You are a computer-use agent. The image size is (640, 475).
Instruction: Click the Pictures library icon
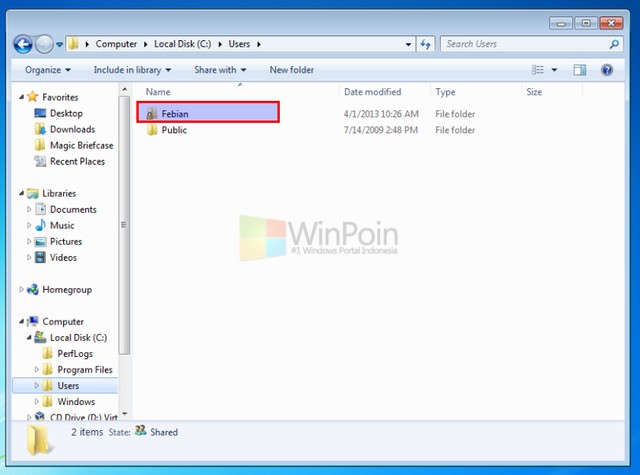point(40,242)
